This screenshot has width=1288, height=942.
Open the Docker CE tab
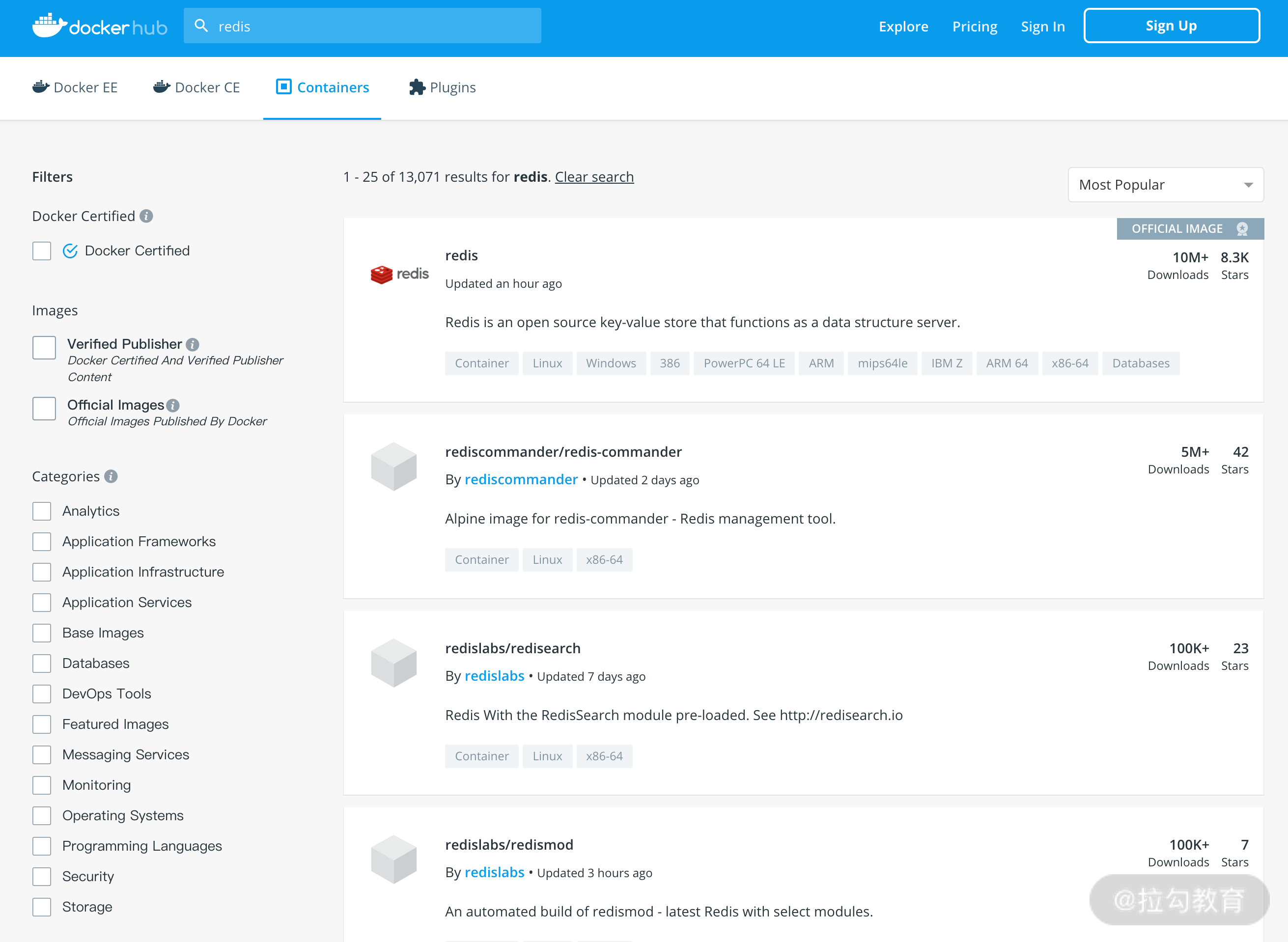coord(196,87)
